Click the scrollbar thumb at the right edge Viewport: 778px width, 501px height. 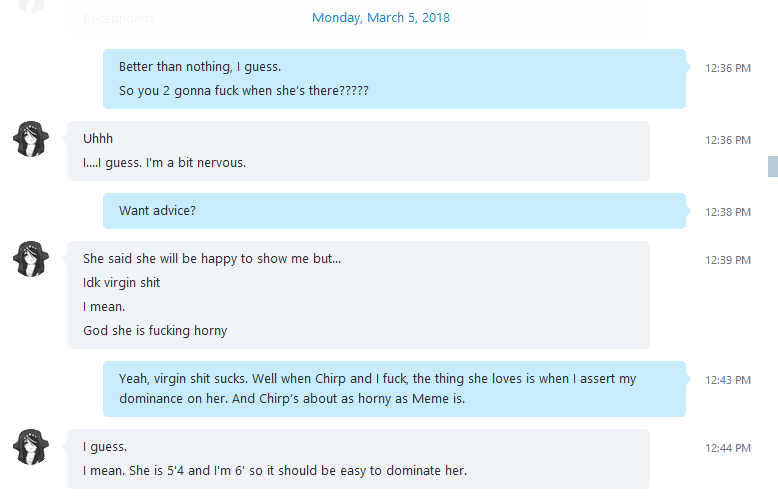point(773,166)
